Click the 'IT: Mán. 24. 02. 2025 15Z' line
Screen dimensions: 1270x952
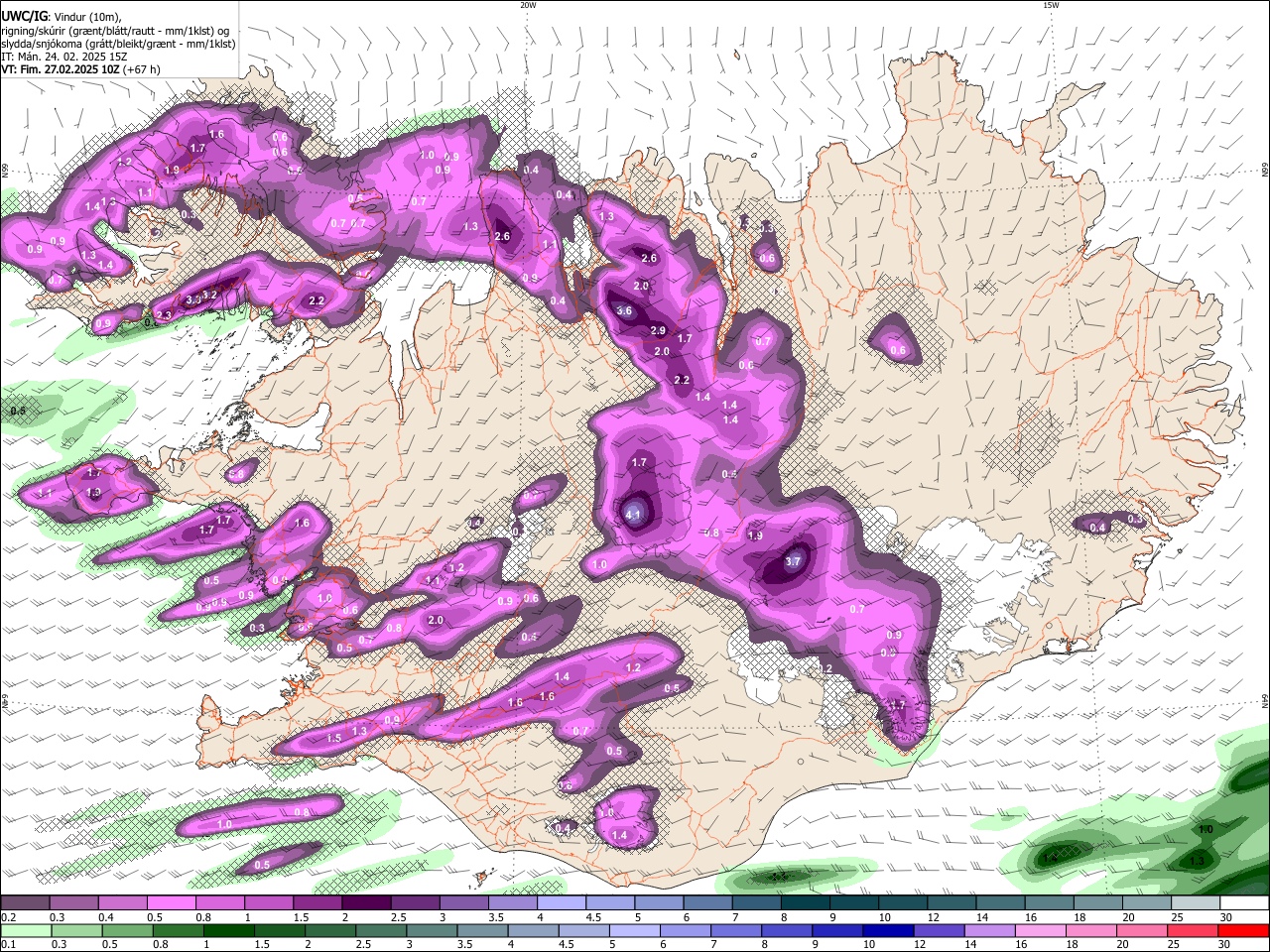pos(66,57)
